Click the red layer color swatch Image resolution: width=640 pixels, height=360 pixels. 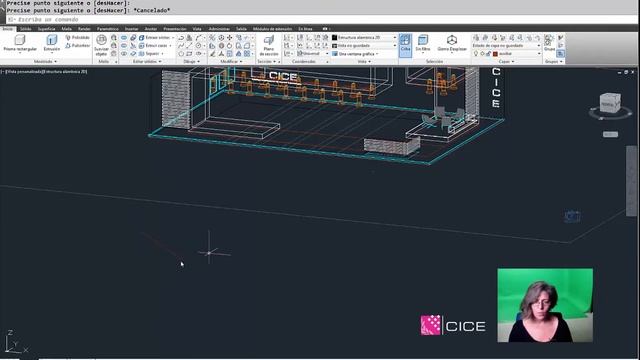495,53
